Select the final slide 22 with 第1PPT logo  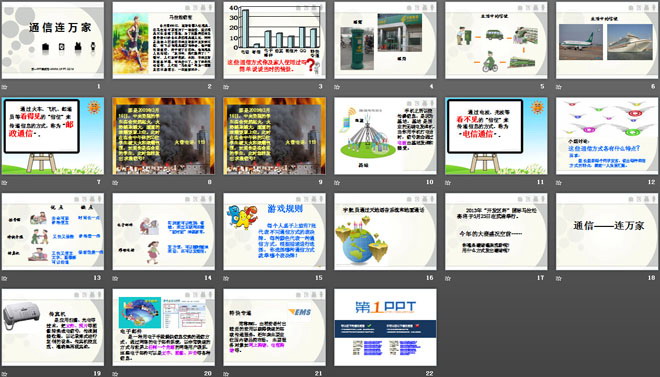(385, 327)
